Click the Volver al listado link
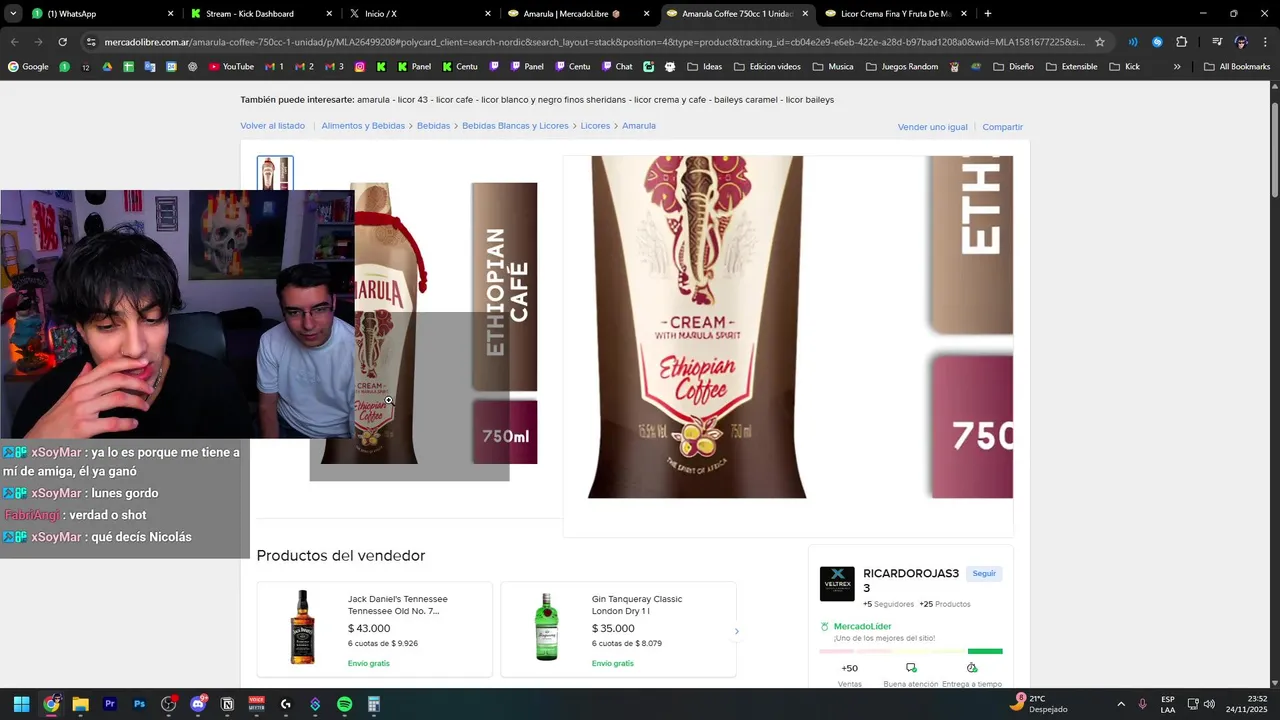This screenshot has height=720, width=1280. point(272,126)
